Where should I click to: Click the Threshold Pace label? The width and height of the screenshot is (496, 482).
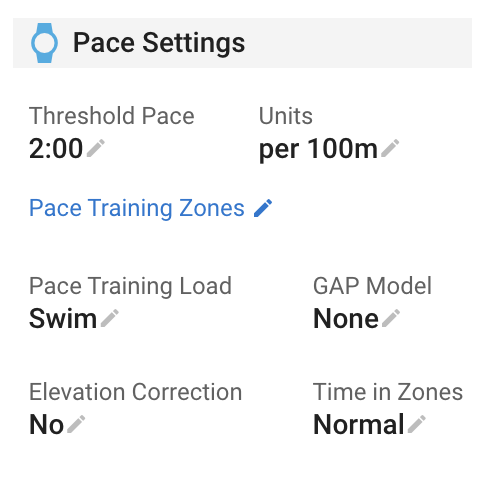pyautogui.click(x=112, y=116)
